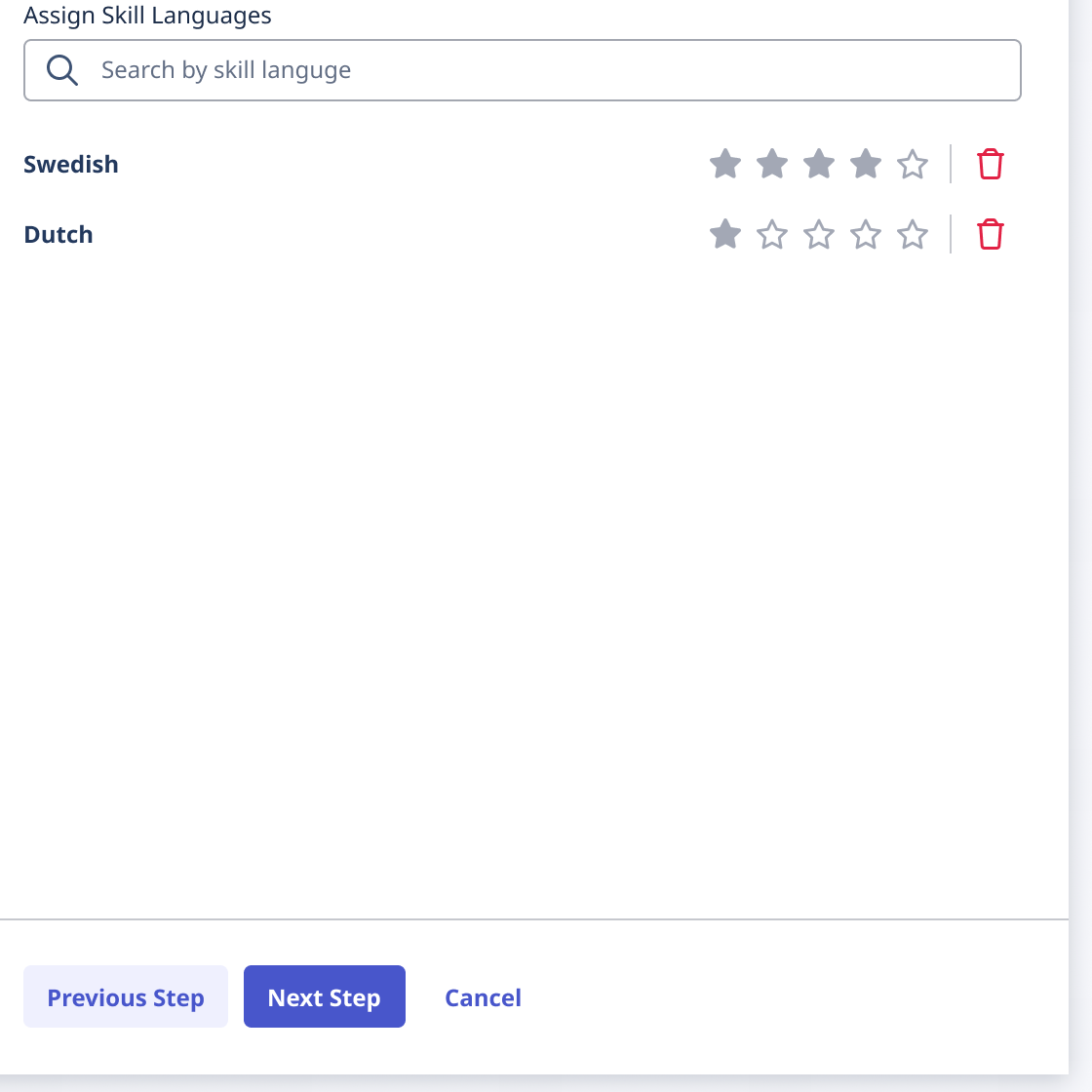1092x1092 pixels.
Task: Set Swedish rating to one star
Action: 725,165
